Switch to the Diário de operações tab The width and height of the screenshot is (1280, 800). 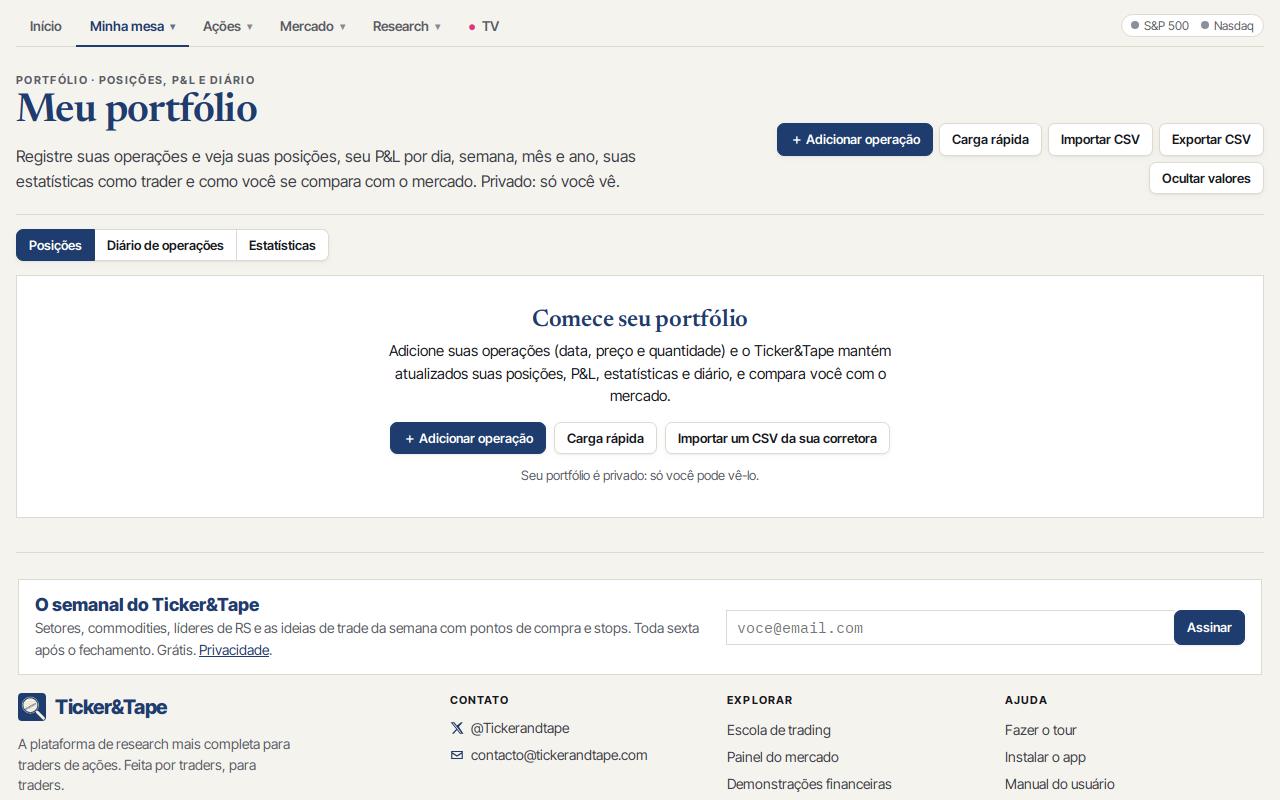(x=165, y=245)
